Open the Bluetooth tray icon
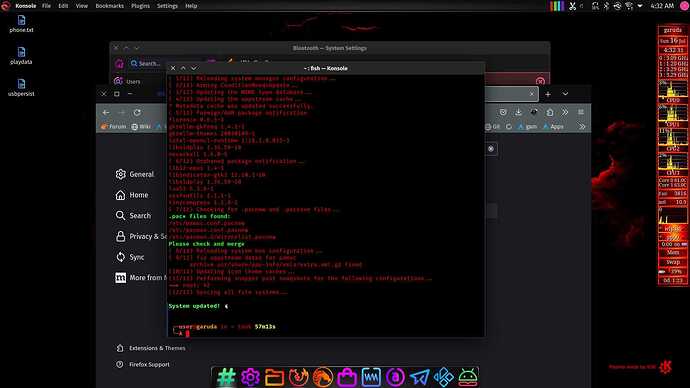This screenshot has height=388, width=690. tap(606, 6)
